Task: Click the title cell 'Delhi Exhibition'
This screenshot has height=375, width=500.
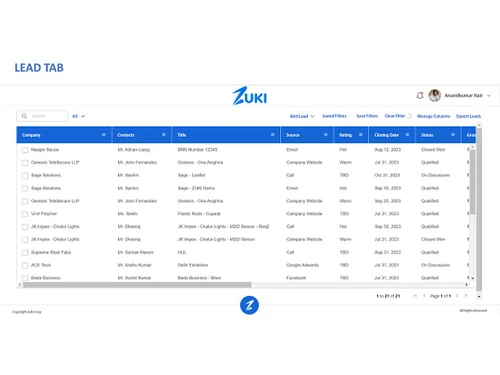Action: point(193,265)
